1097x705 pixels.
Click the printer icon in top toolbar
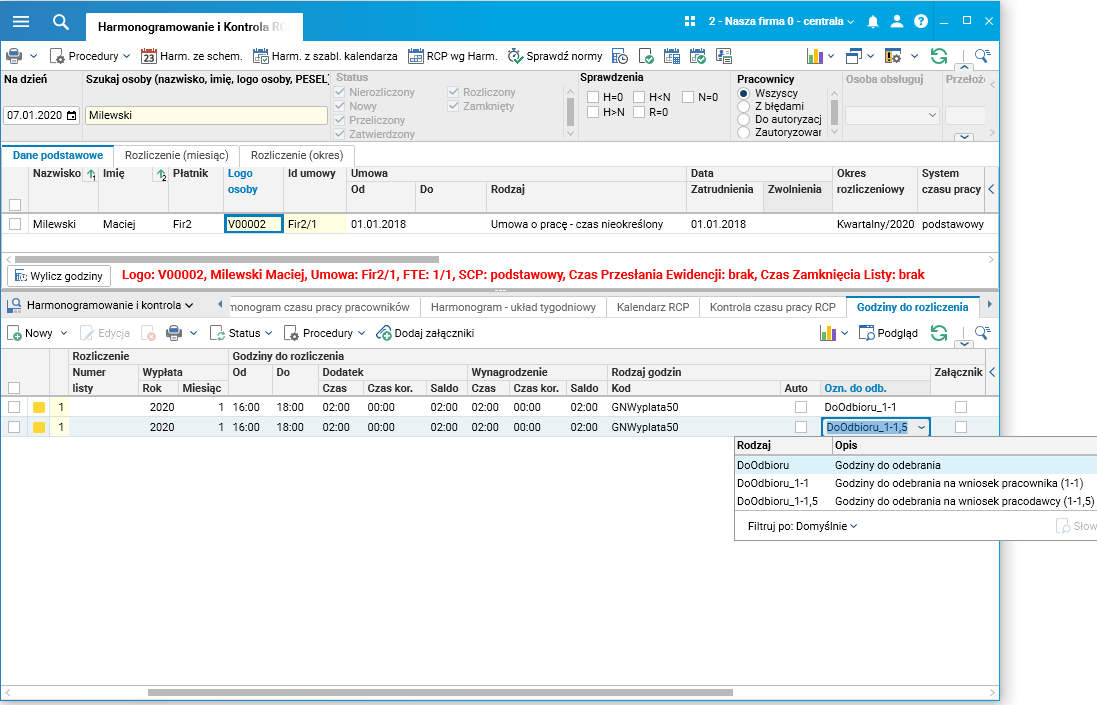pos(13,56)
